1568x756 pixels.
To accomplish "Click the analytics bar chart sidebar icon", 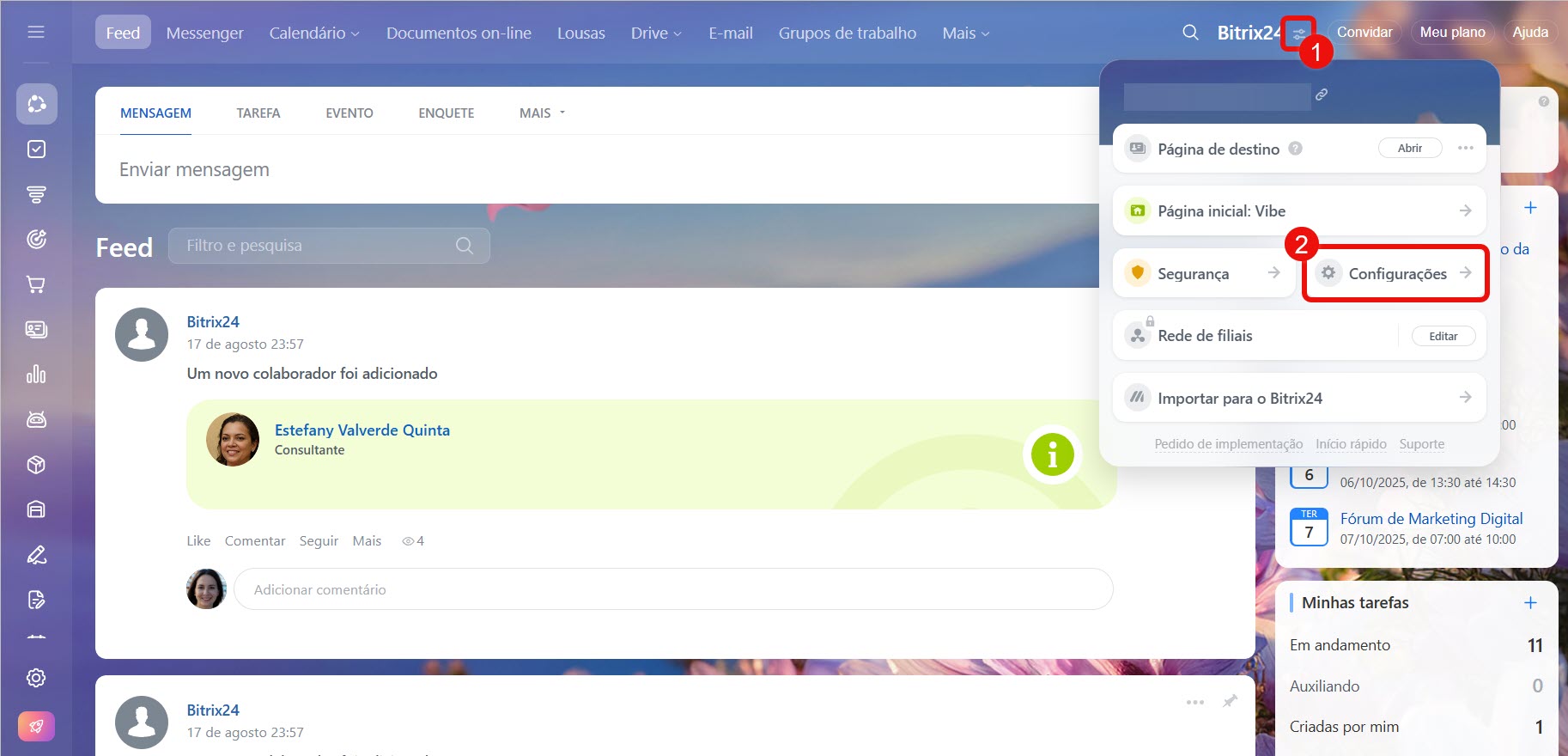I will (x=36, y=375).
